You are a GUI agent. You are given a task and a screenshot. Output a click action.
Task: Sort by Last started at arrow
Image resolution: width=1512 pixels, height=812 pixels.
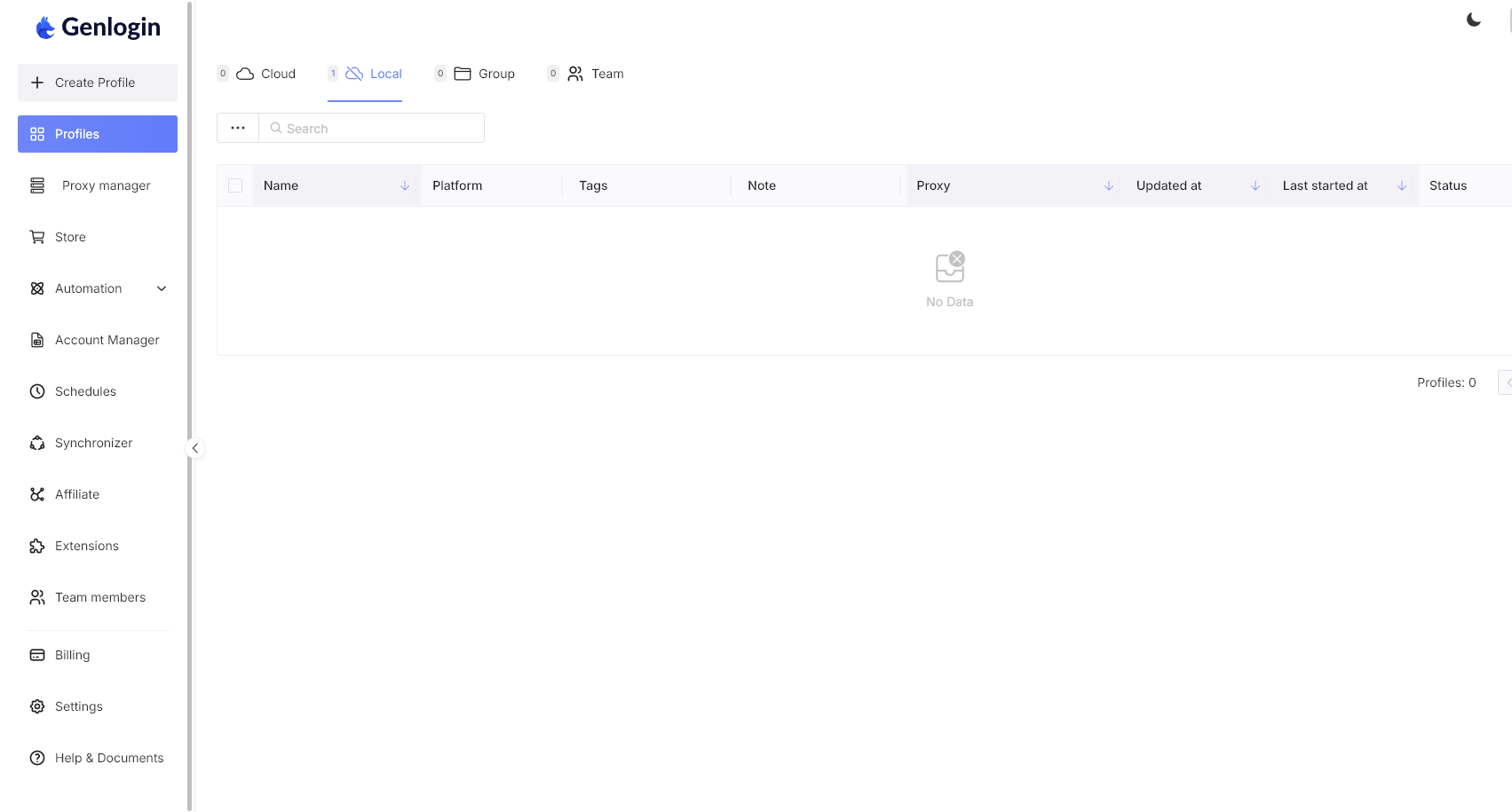(x=1402, y=185)
